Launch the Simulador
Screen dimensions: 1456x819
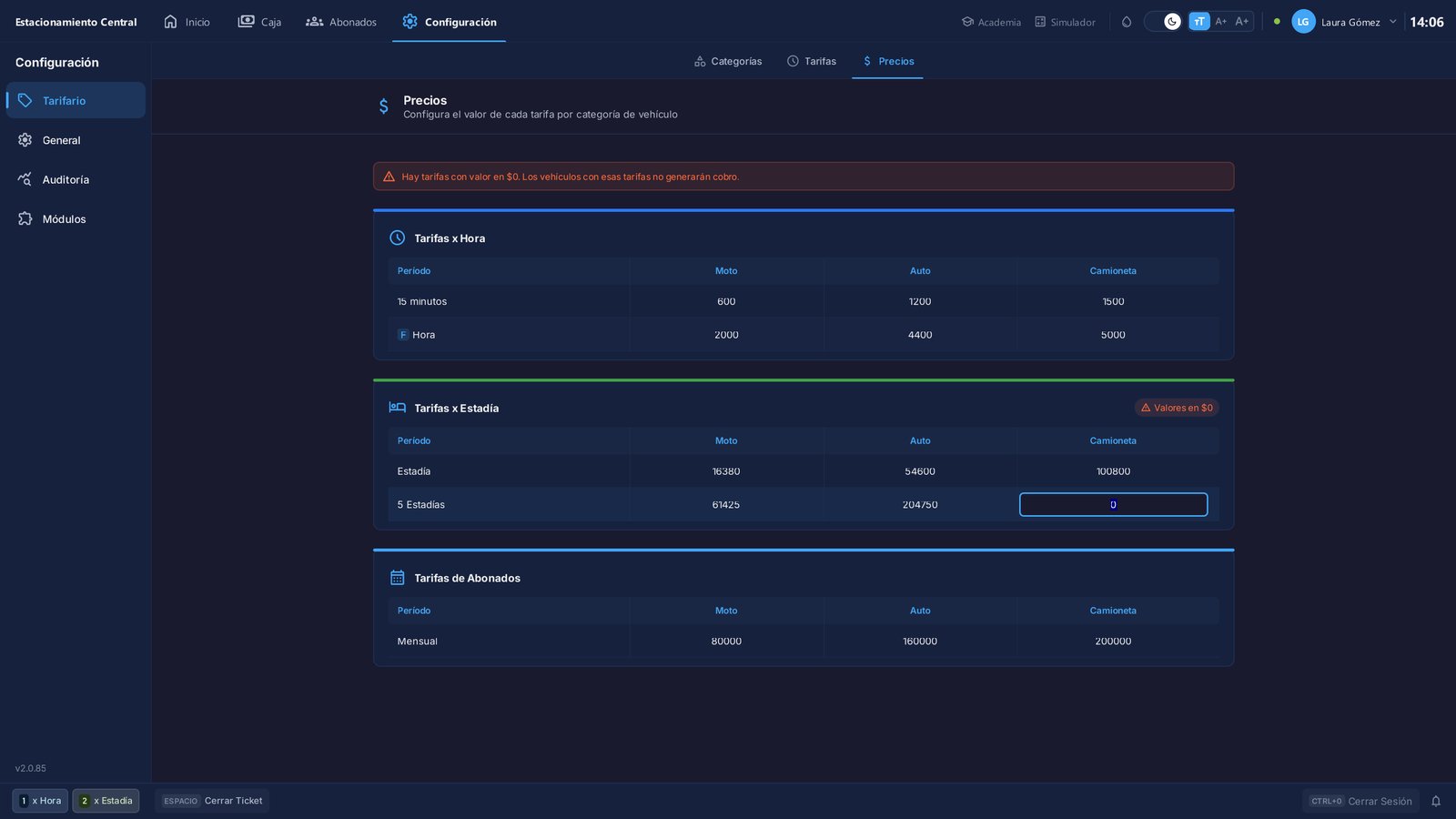pyautogui.click(x=1065, y=22)
